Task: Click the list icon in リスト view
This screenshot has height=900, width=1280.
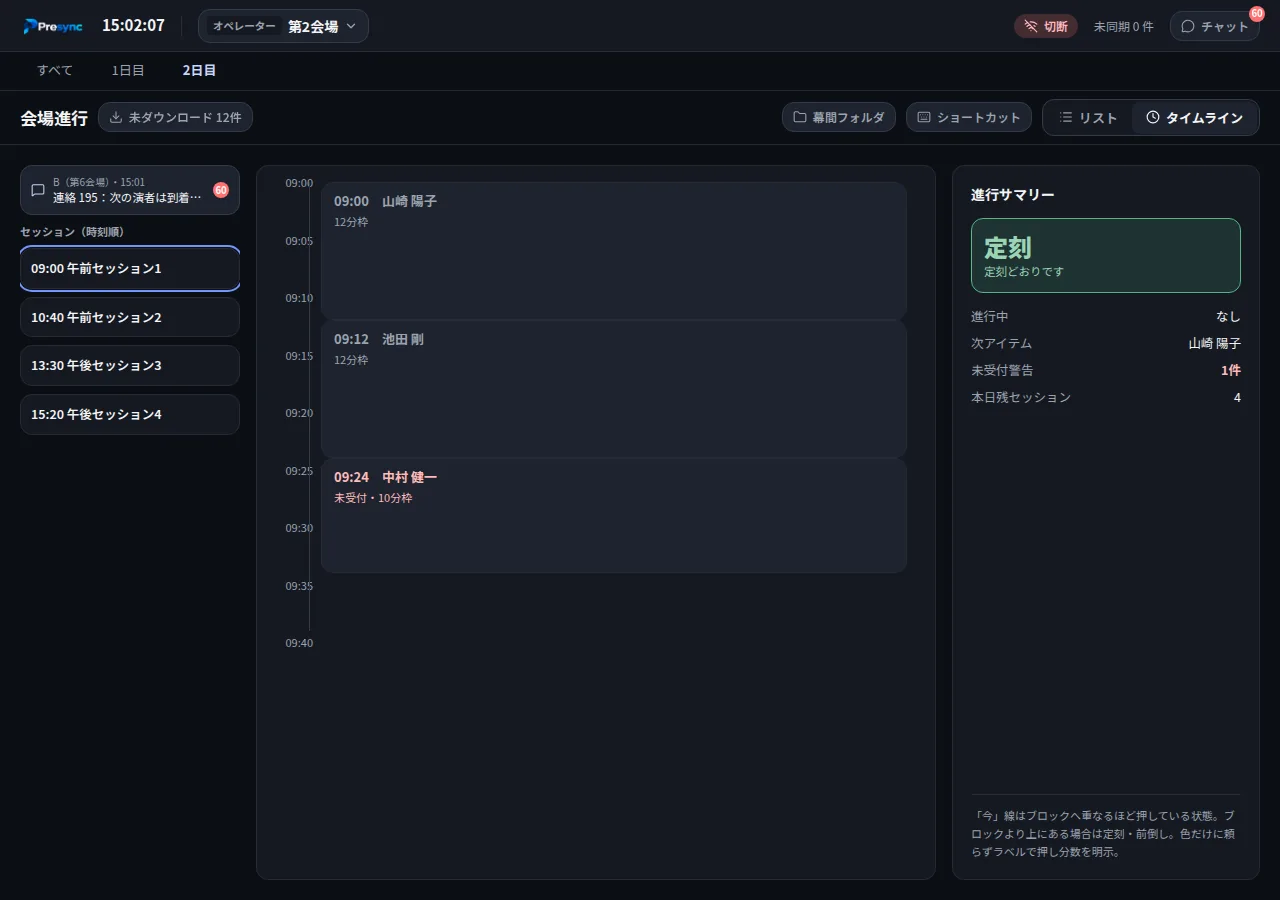Action: coord(1066,117)
